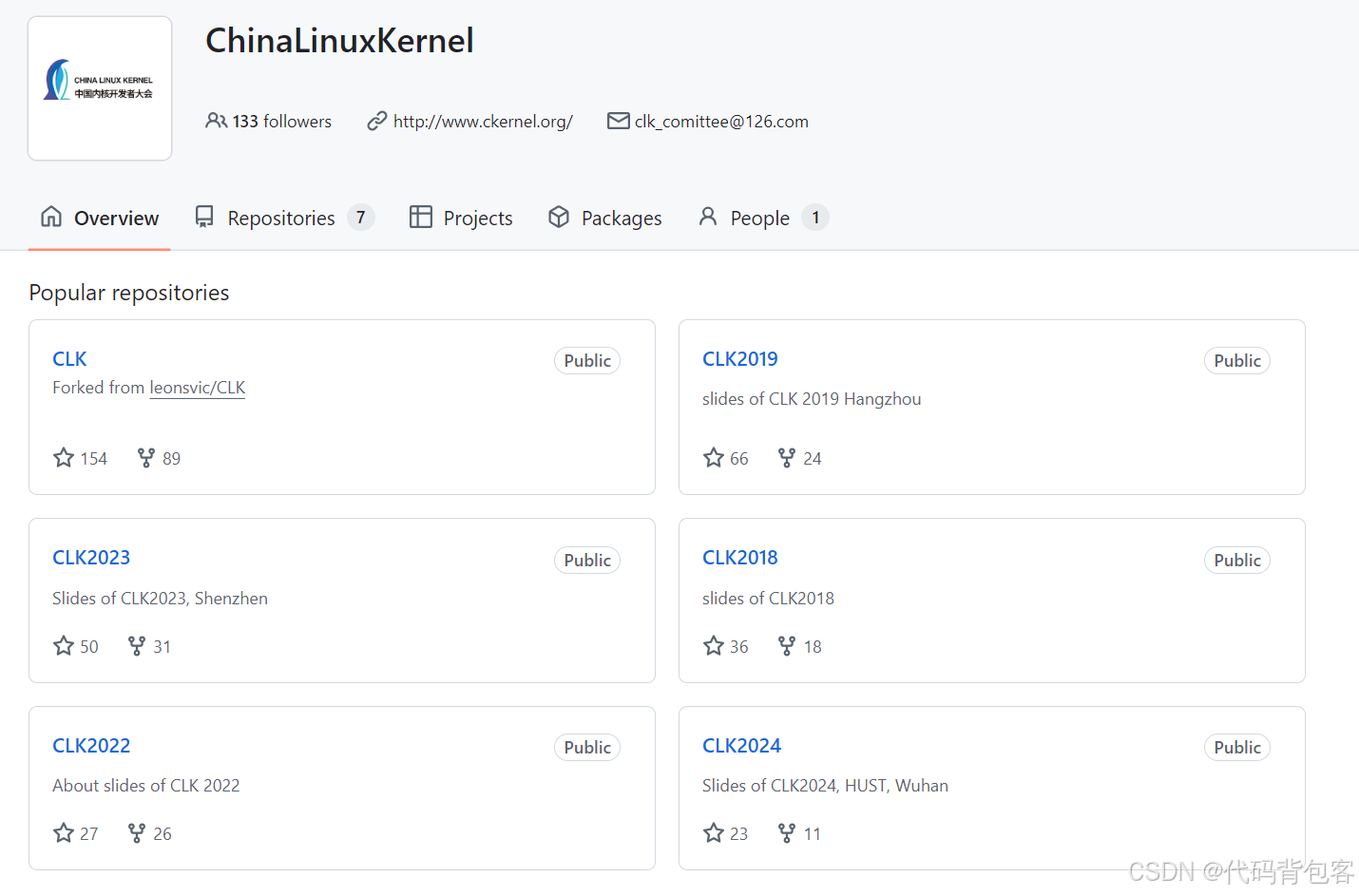
Task: Follow the leonsvic/CLK fork source link
Action: (198, 388)
